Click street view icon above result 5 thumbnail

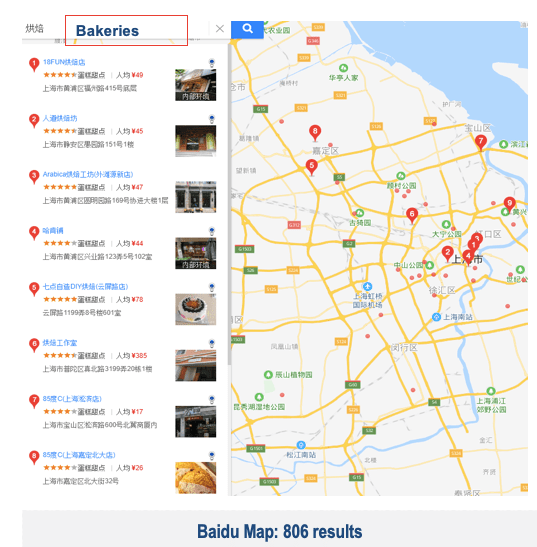point(211,287)
